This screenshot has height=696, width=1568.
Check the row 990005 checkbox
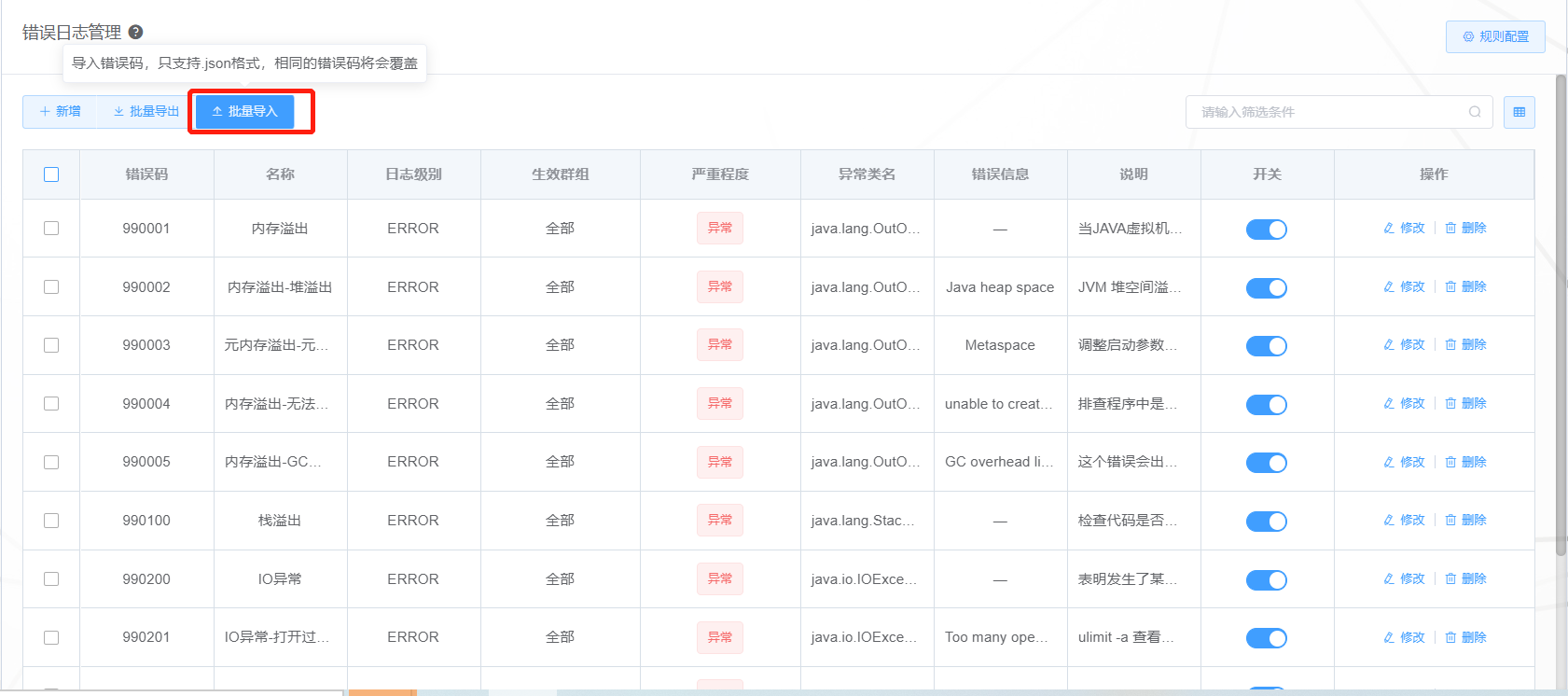tap(51, 462)
